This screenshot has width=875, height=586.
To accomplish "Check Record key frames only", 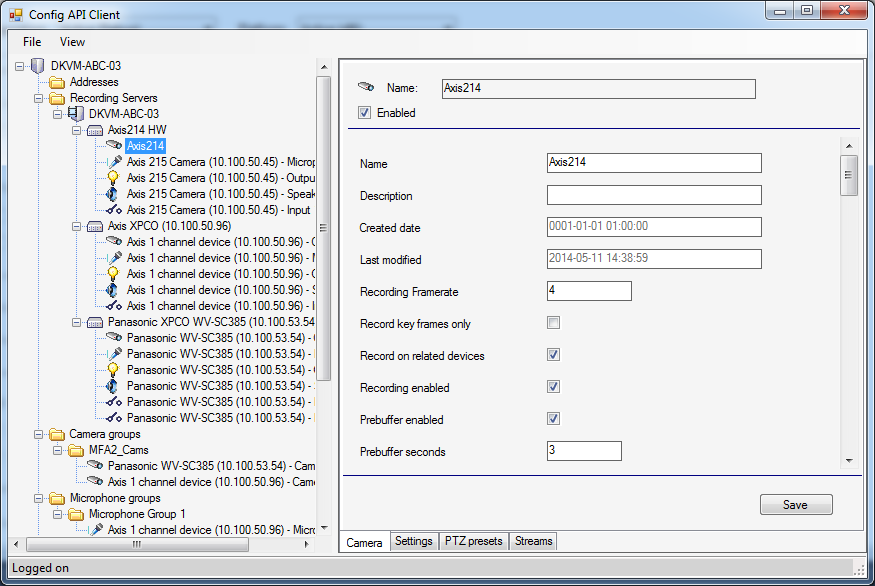I will [x=553, y=323].
